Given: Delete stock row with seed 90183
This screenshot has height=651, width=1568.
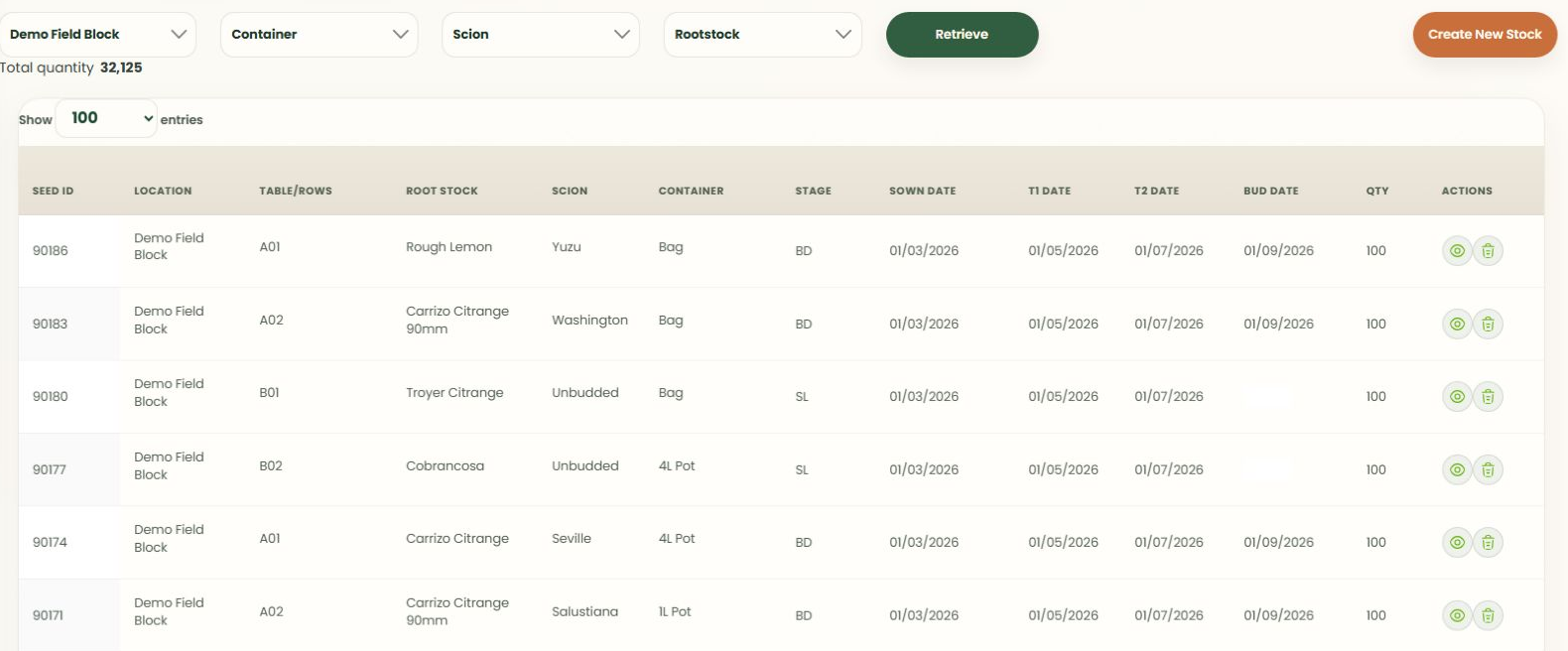Looking at the screenshot, I should click(x=1488, y=324).
